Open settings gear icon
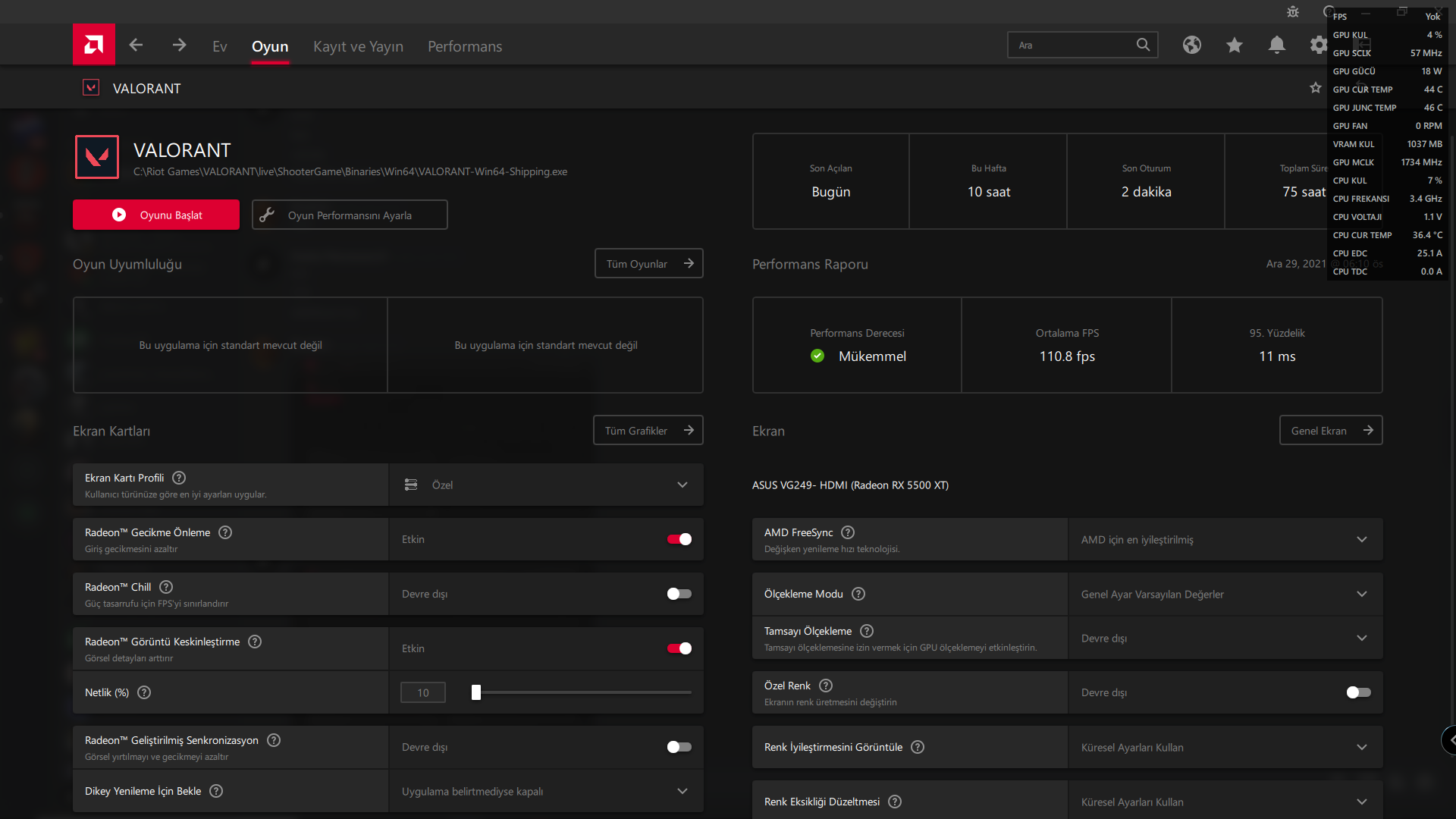This screenshot has width=1456, height=819. [x=1318, y=45]
